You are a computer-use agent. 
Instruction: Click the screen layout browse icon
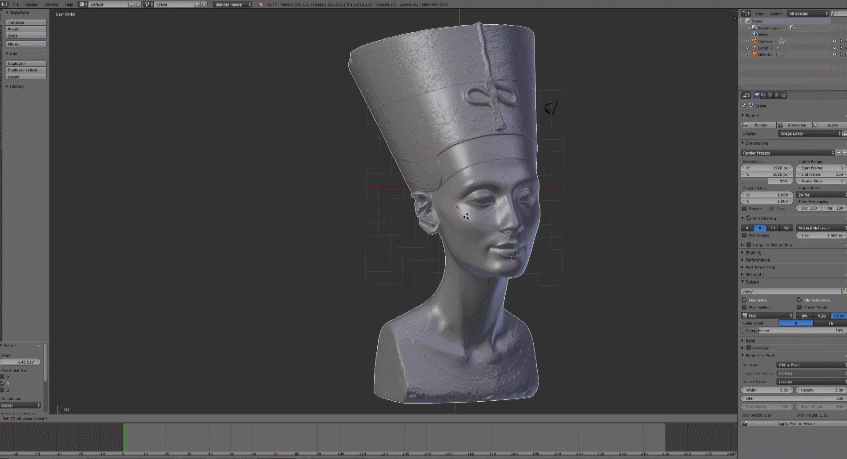(84, 4)
